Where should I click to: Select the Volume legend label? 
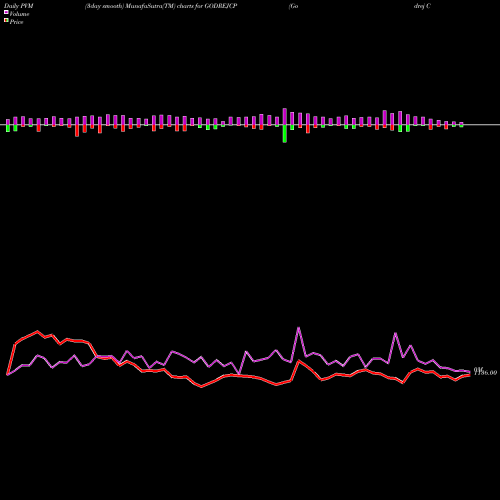(19, 14)
